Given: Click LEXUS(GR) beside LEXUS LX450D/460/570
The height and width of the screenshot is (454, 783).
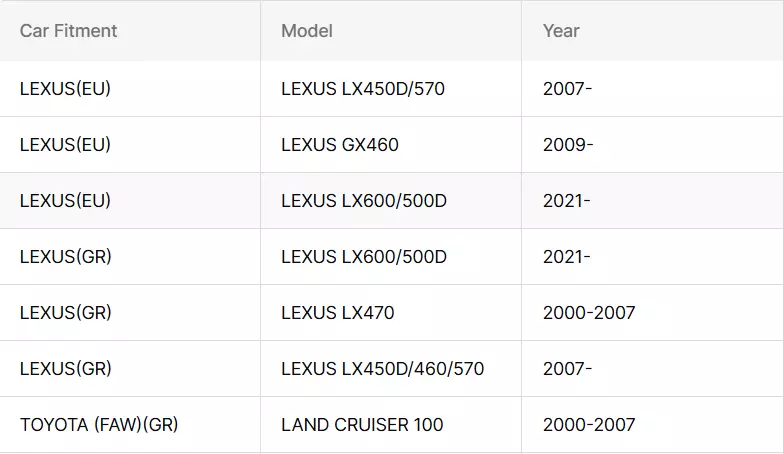Looking at the screenshot, I should [66, 369].
